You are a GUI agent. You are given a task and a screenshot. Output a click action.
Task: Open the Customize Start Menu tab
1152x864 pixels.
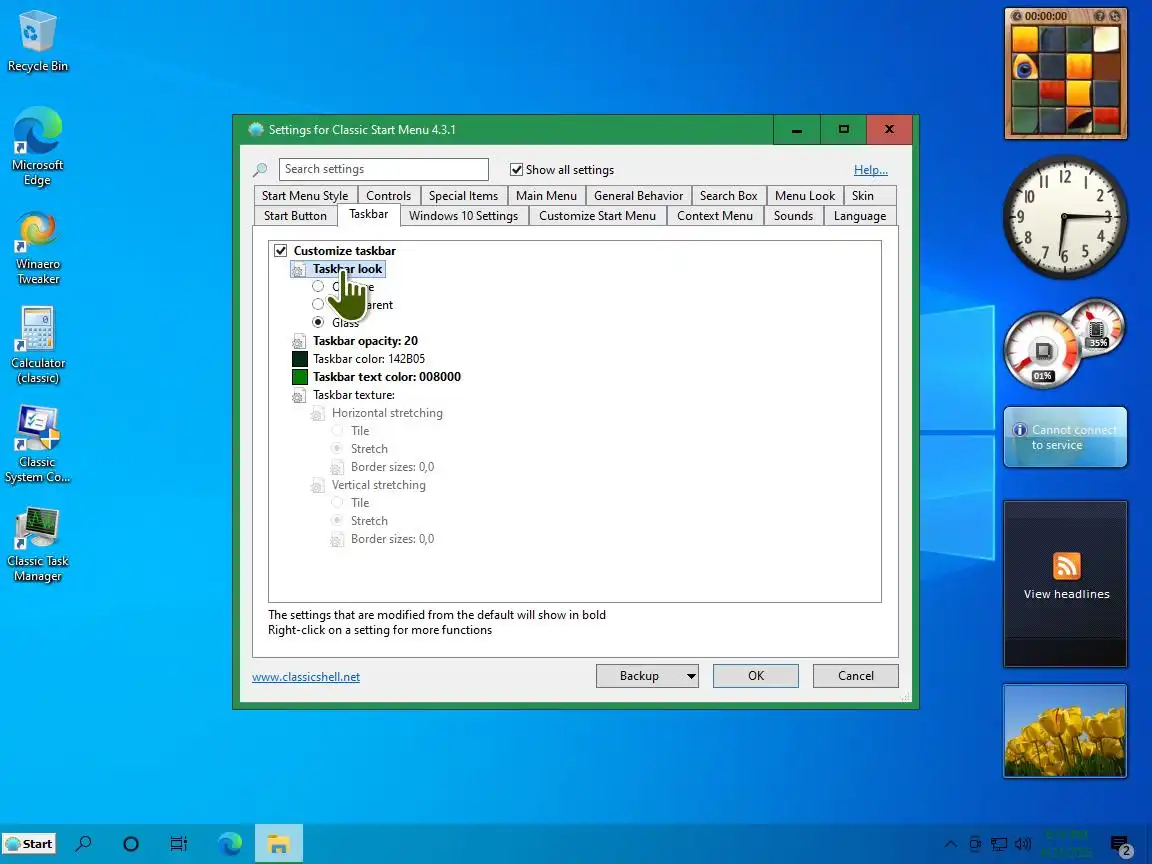click(597, 215)
